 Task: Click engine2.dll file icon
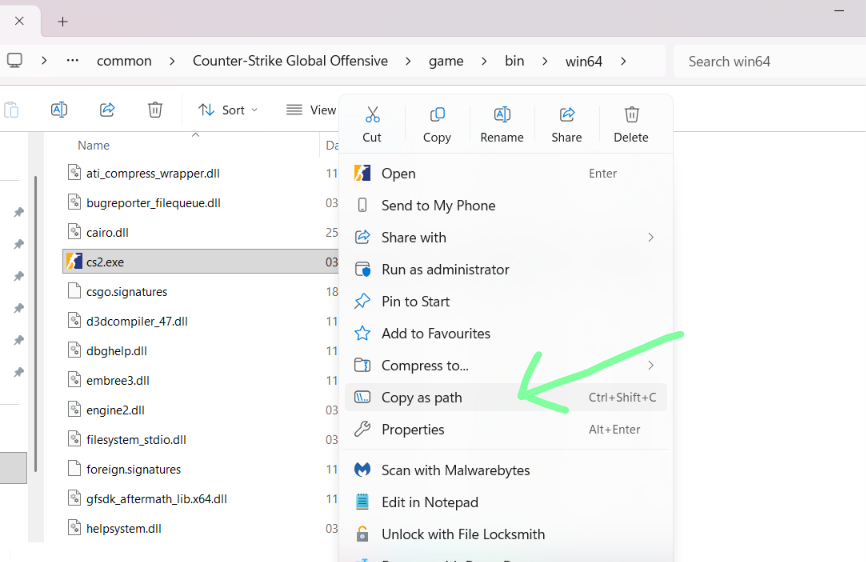pos(74,410)
